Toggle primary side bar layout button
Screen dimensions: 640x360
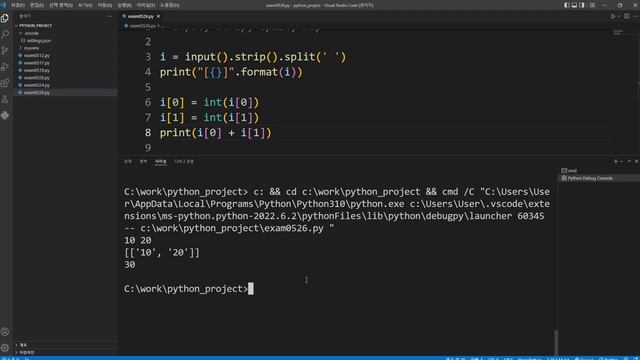567,5
